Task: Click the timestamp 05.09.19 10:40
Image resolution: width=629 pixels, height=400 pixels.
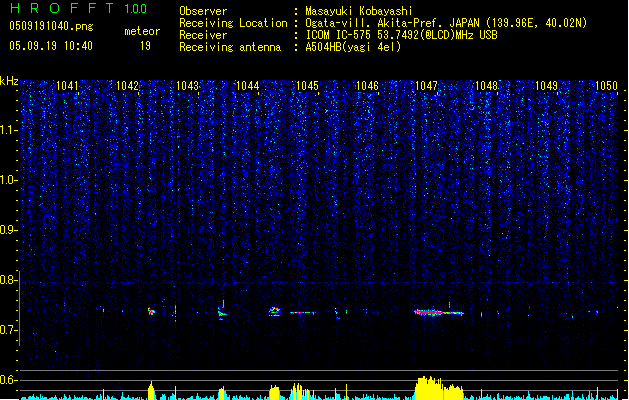Action: pyautogui.click(x=51, y=46)
